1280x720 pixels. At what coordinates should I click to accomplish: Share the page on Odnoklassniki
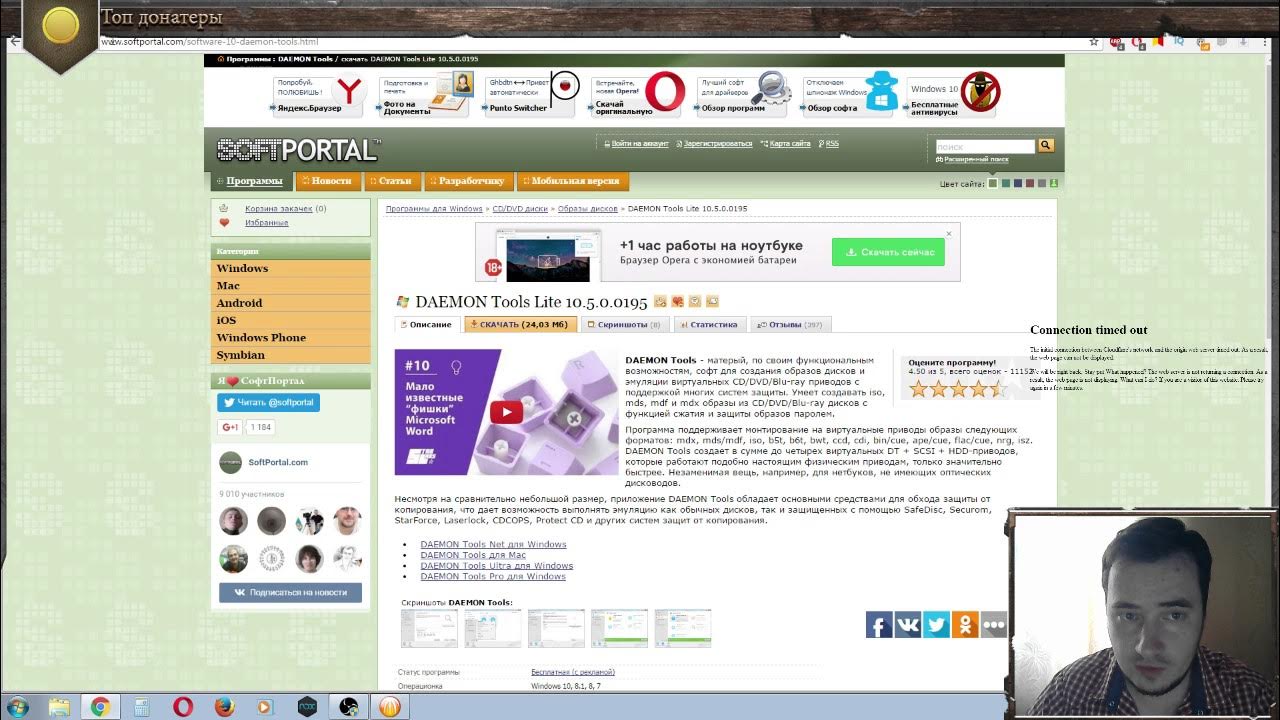click(965, 624)
